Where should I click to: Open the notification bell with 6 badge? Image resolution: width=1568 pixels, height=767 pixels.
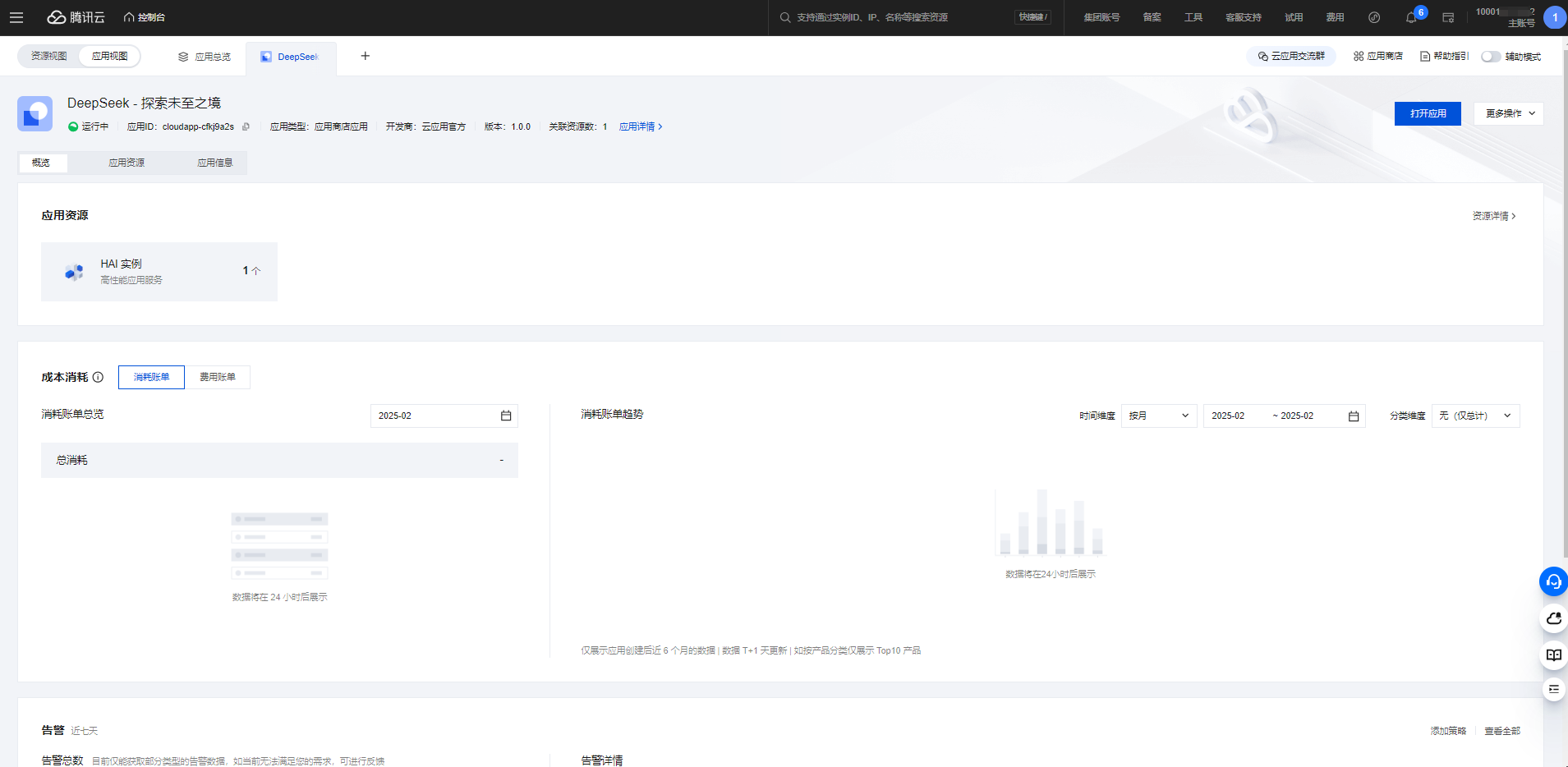[x=1413, y=16]
